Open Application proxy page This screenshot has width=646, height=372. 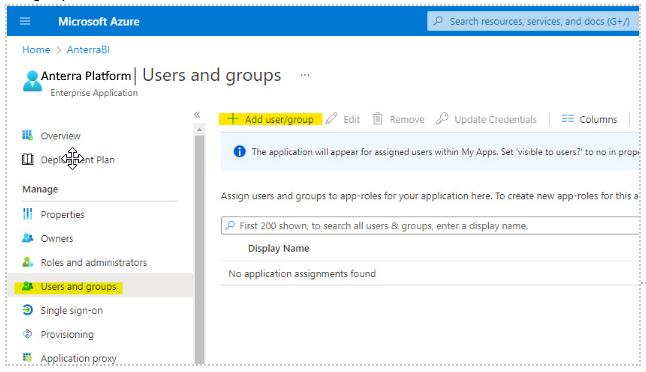click(69, 358)
